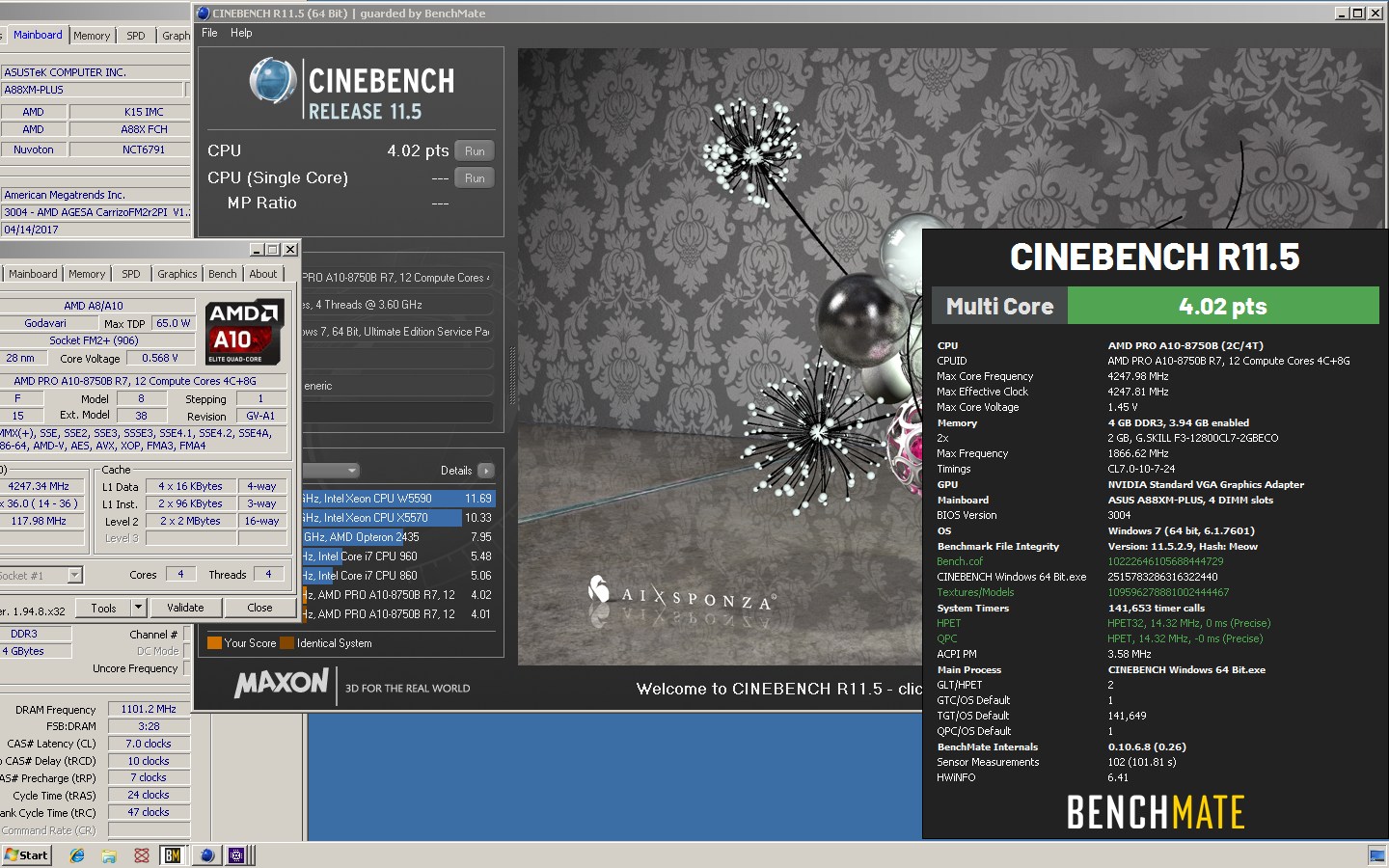The width and height of the screenshot is (1389, 868).
Task: Open Windows Explorer folder icon in the taskbar
Action: point(109,855)
